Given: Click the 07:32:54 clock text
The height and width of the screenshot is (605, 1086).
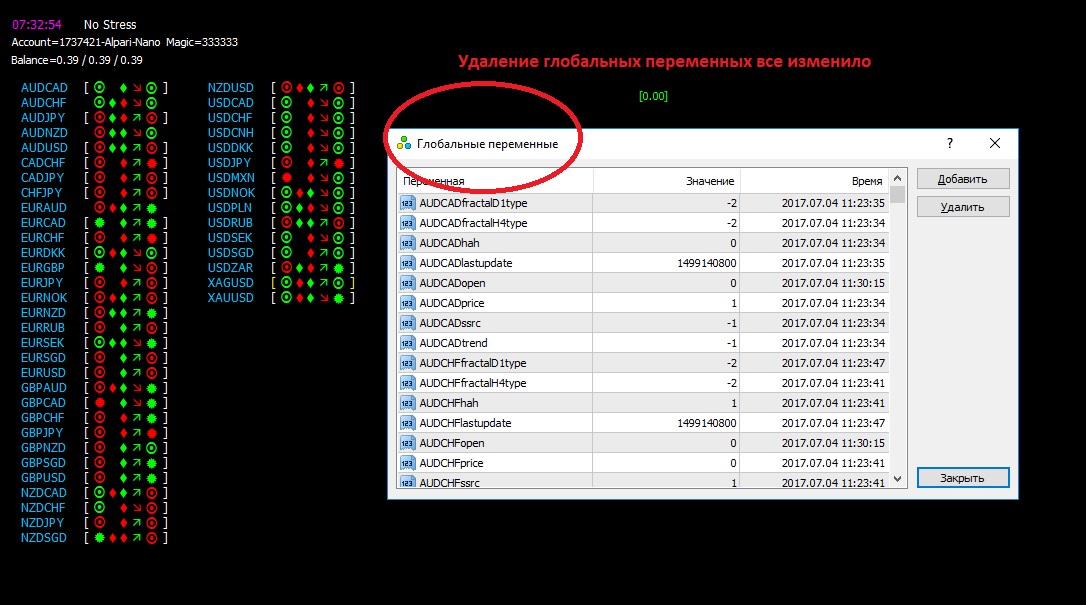Looking at the screenshot, I should [x=37, y=25].
